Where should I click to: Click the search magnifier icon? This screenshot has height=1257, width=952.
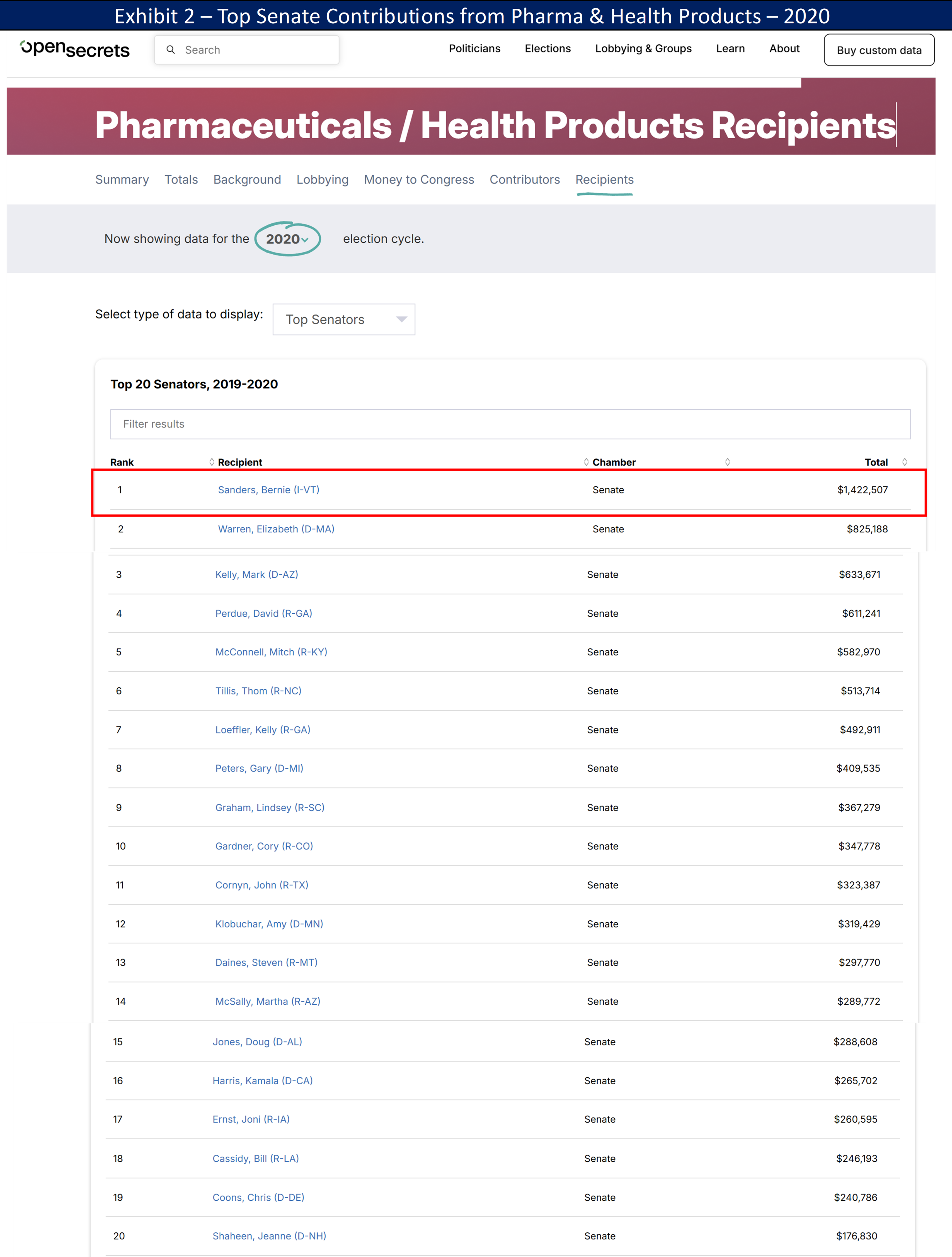[170, 50]
